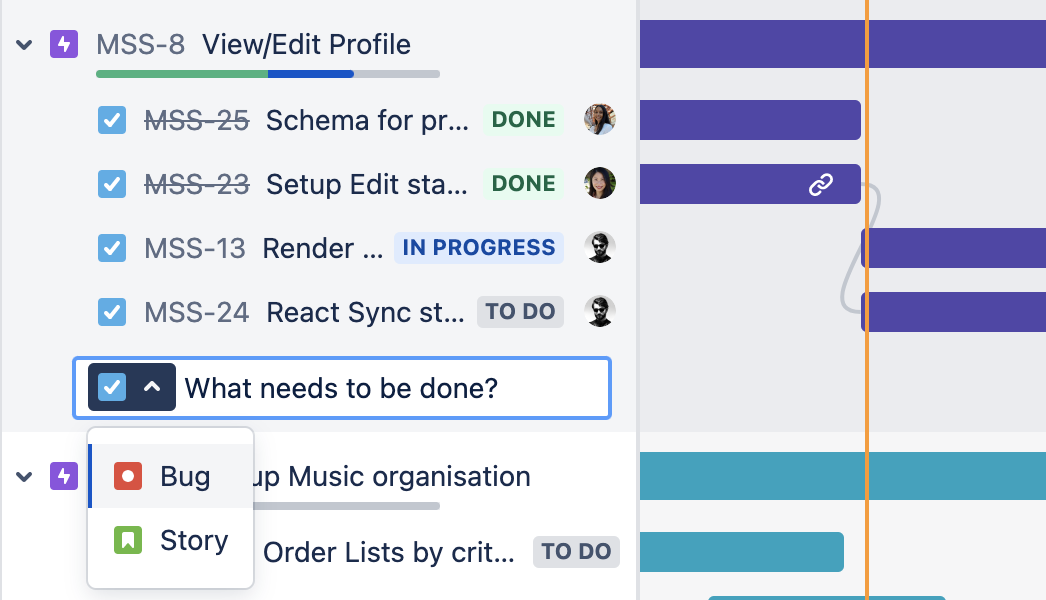Screen dimensions: 1046x600
Task: Click the purple epic icon beside MSS-8
Action: (x=63, y=44)
